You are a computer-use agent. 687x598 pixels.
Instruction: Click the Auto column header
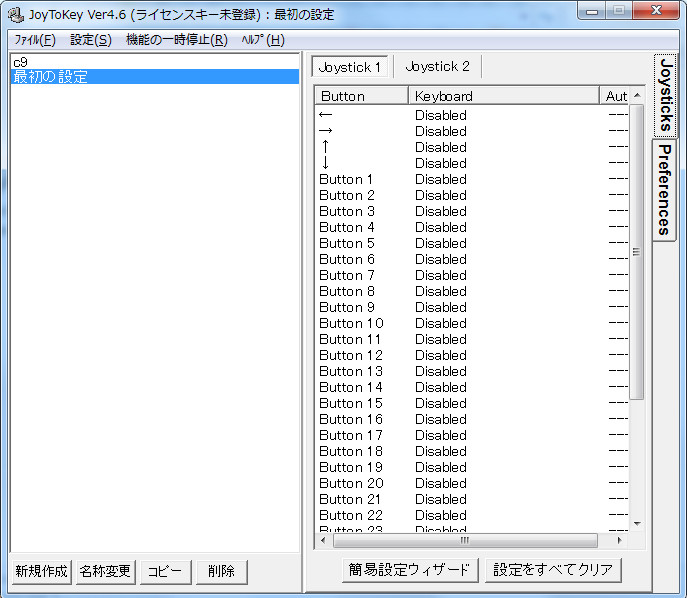(x=614, y=96)
